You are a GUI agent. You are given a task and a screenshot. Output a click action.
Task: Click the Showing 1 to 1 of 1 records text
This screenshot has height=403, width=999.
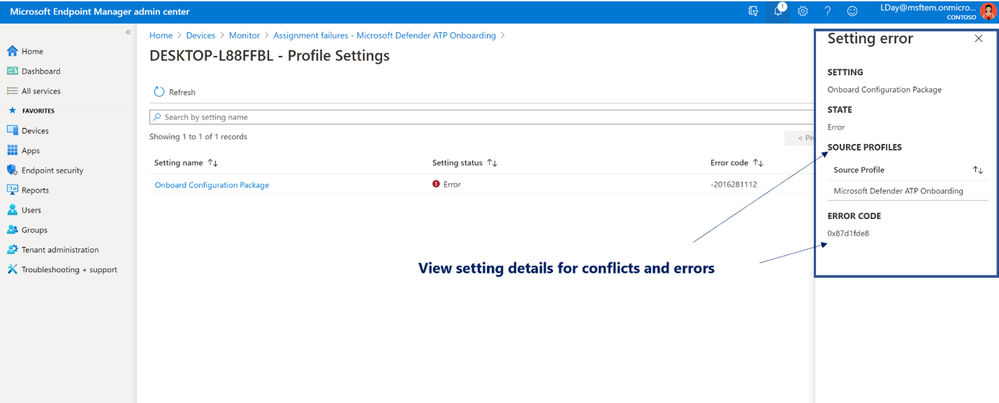198,136
